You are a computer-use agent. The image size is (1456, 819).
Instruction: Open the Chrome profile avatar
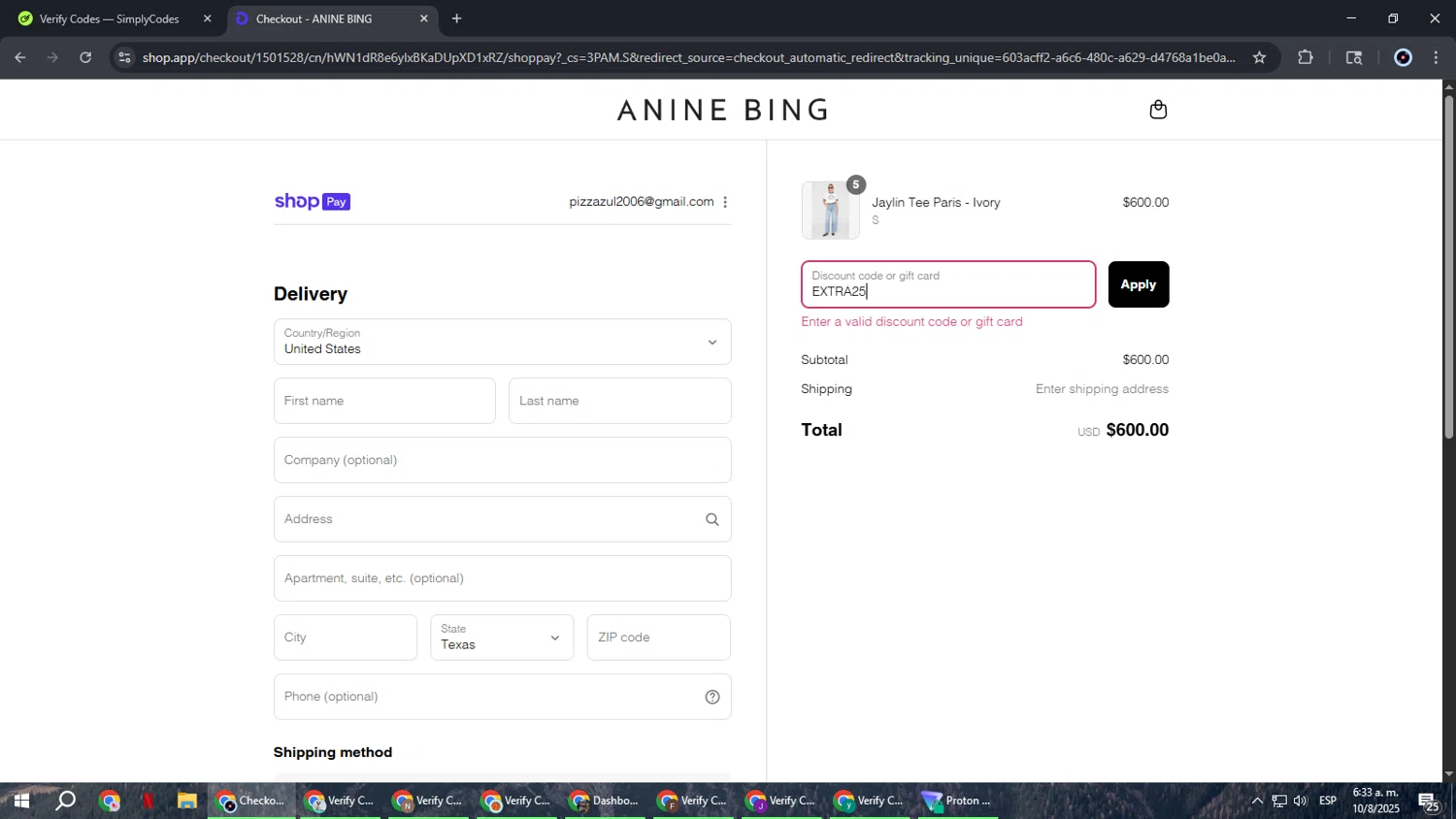click(x=1403, y=57)
